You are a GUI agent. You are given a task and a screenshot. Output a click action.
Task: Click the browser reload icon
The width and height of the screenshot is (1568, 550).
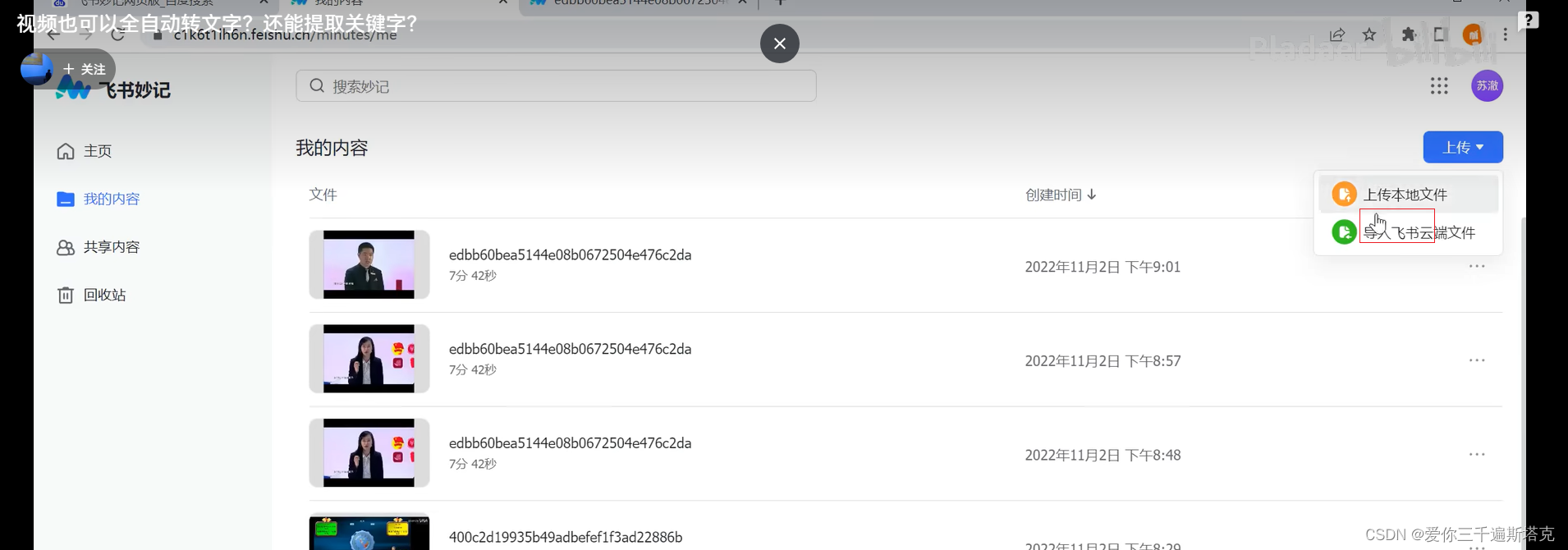click(118, 34)
